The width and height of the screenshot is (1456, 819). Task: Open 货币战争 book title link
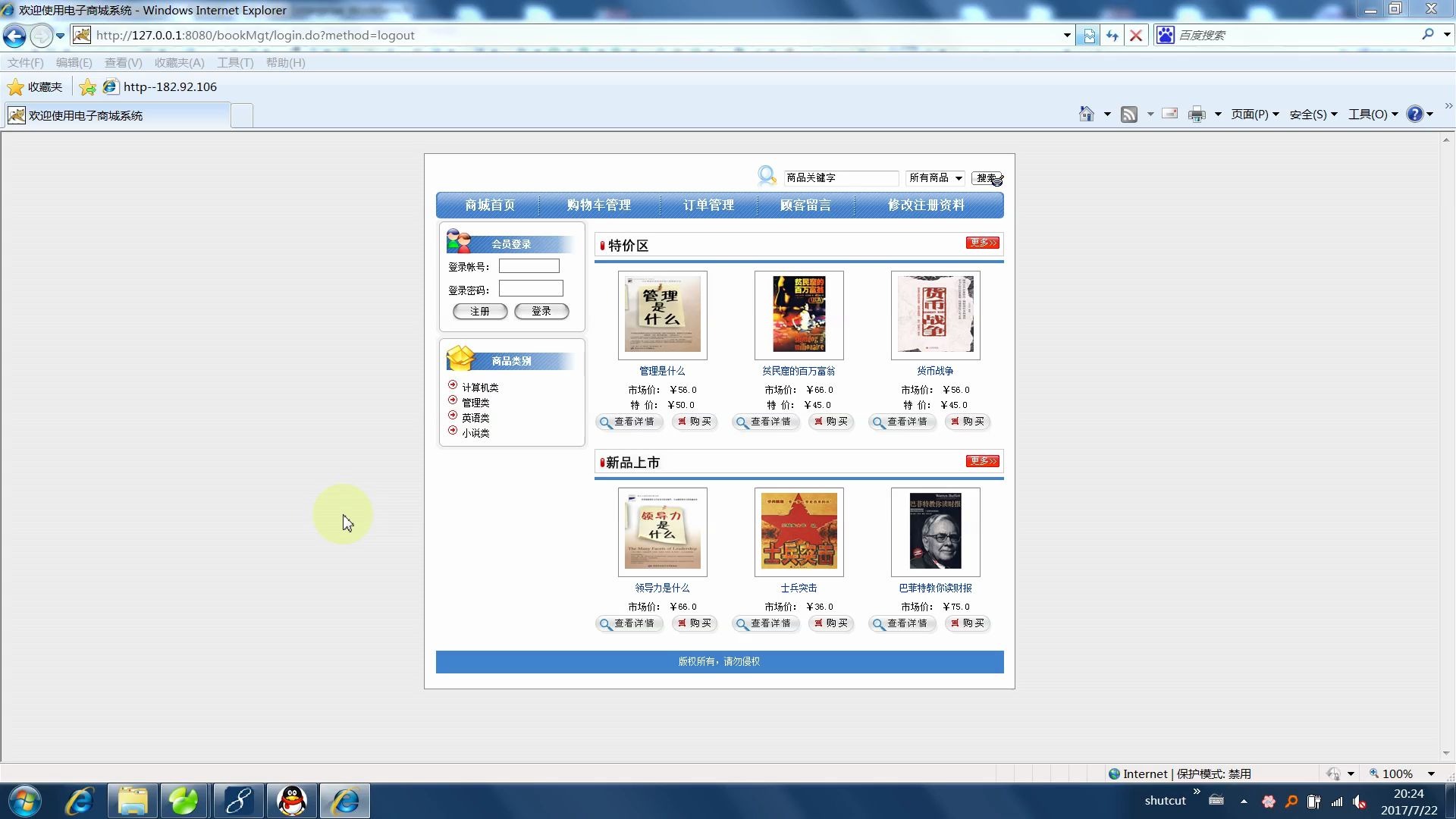(935, 371)
